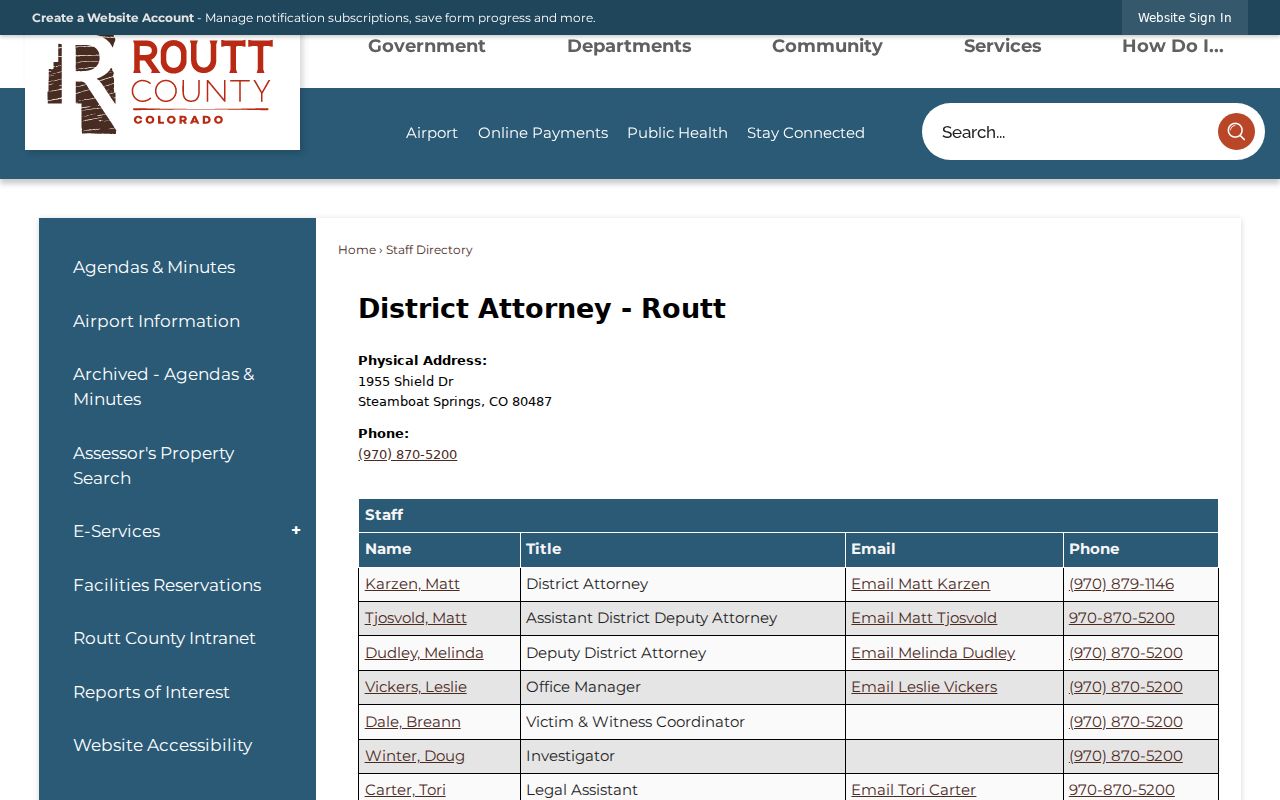1280x800 pixels.
Task: Call the office phone (970) 870-5200 link below address
Action: click(407, 454)
